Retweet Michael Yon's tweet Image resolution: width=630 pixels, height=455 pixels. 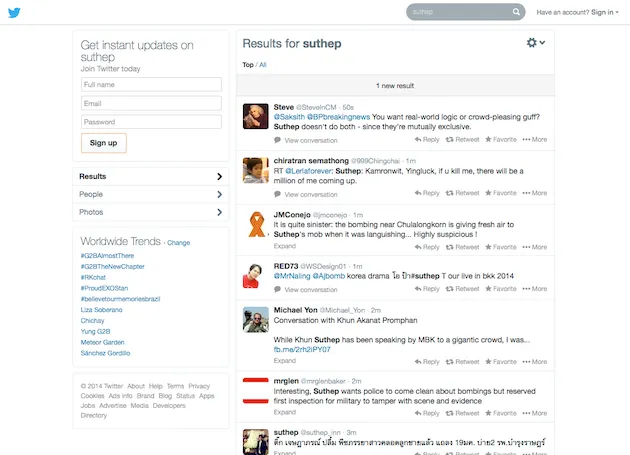[x=462, y=362]
